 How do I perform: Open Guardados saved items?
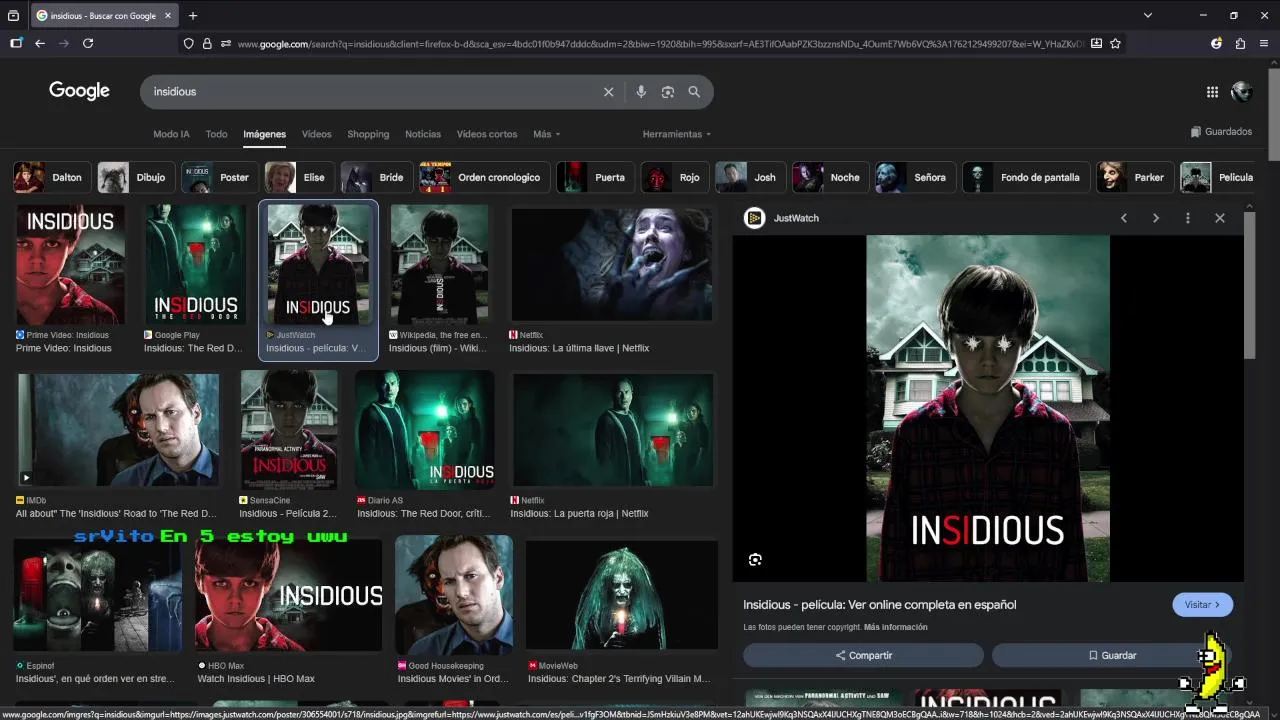[1221, 132]
